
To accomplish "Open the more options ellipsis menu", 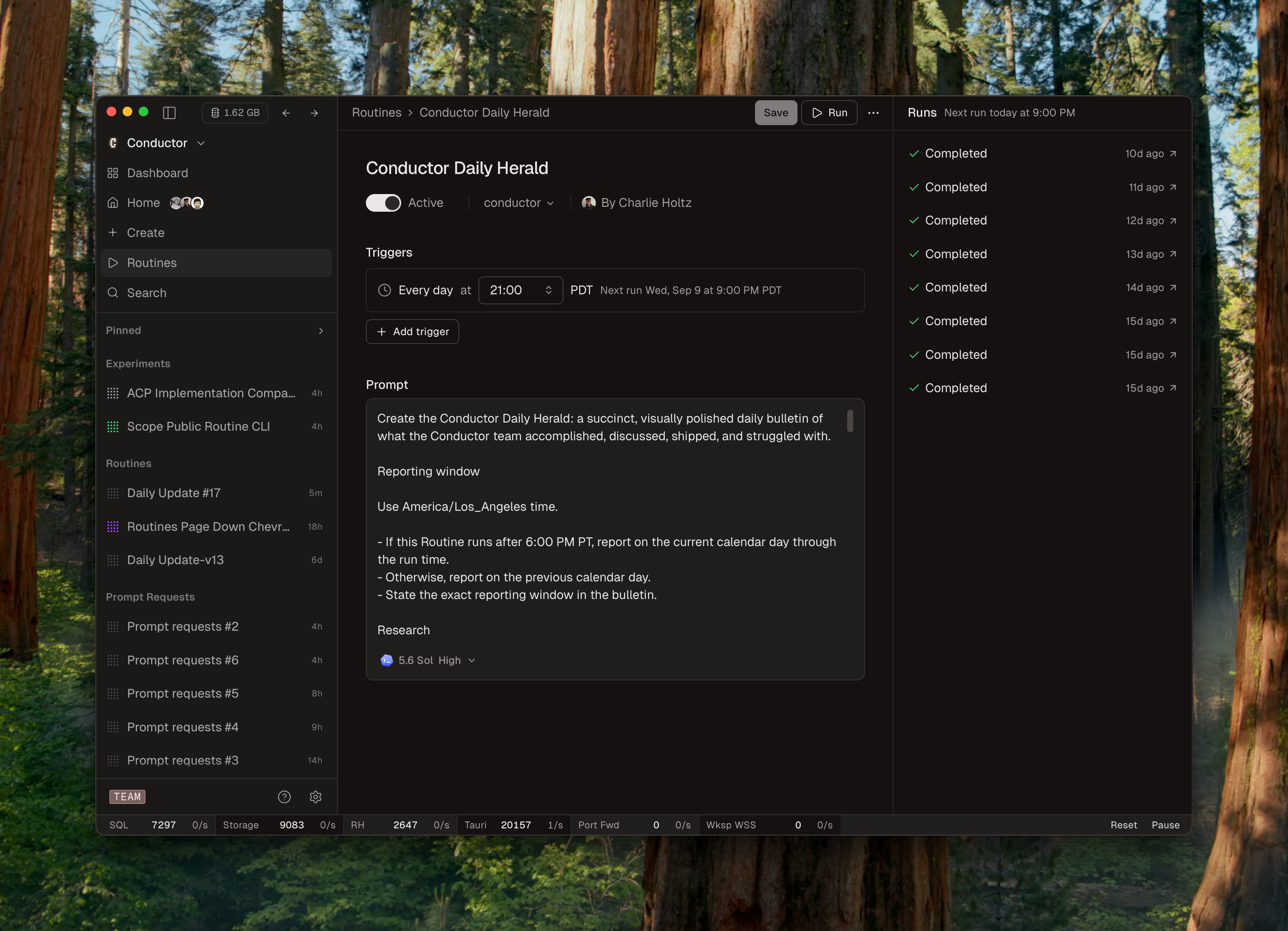I will (874, 113).
